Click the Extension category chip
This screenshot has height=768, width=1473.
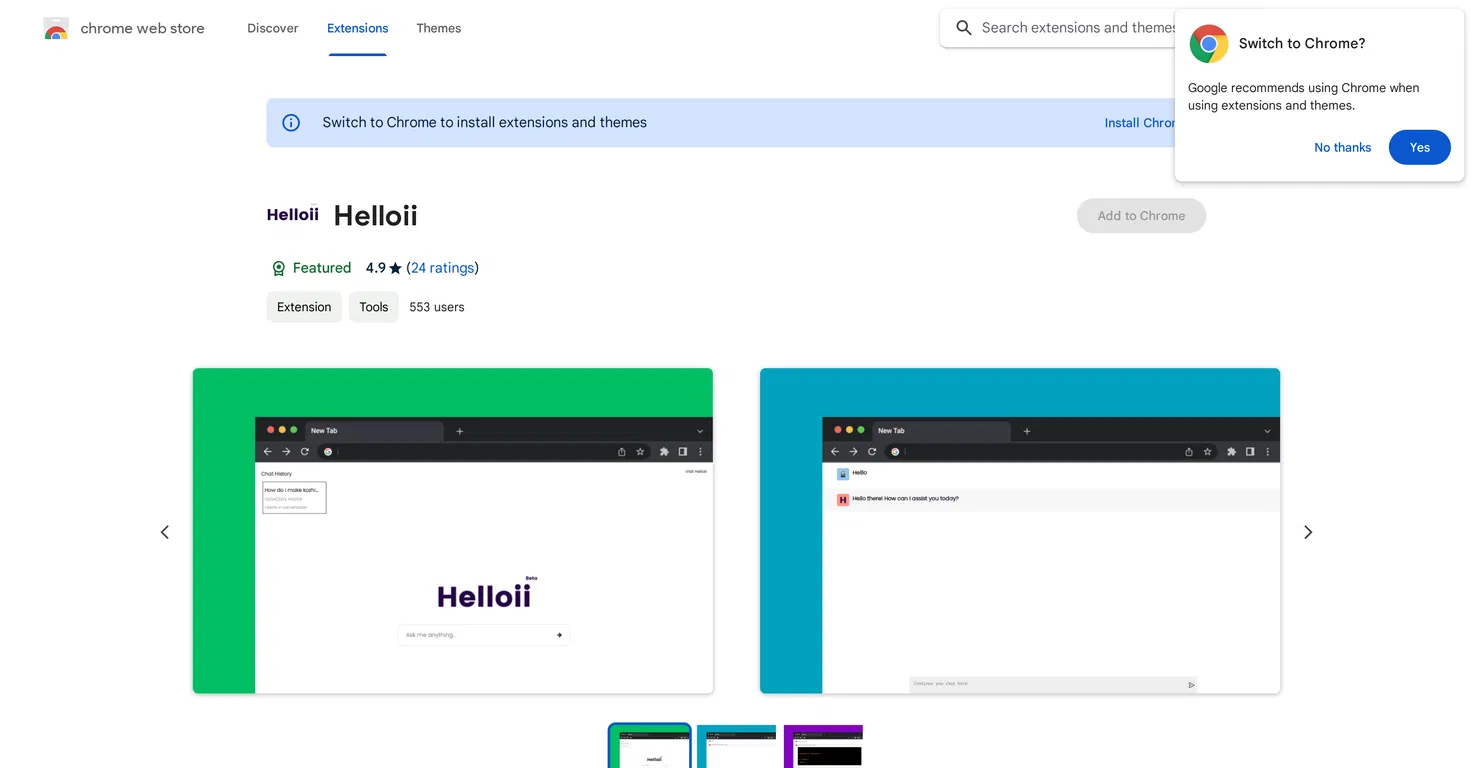point(304,307)
